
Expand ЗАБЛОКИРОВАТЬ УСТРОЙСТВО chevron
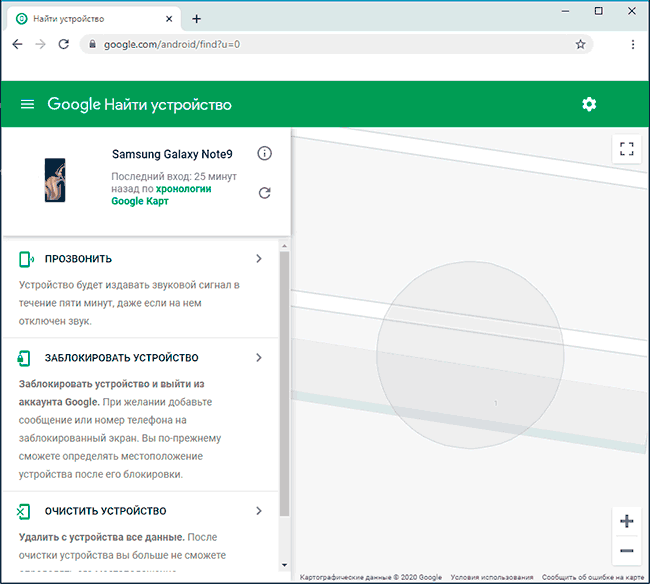pos(259,358)
